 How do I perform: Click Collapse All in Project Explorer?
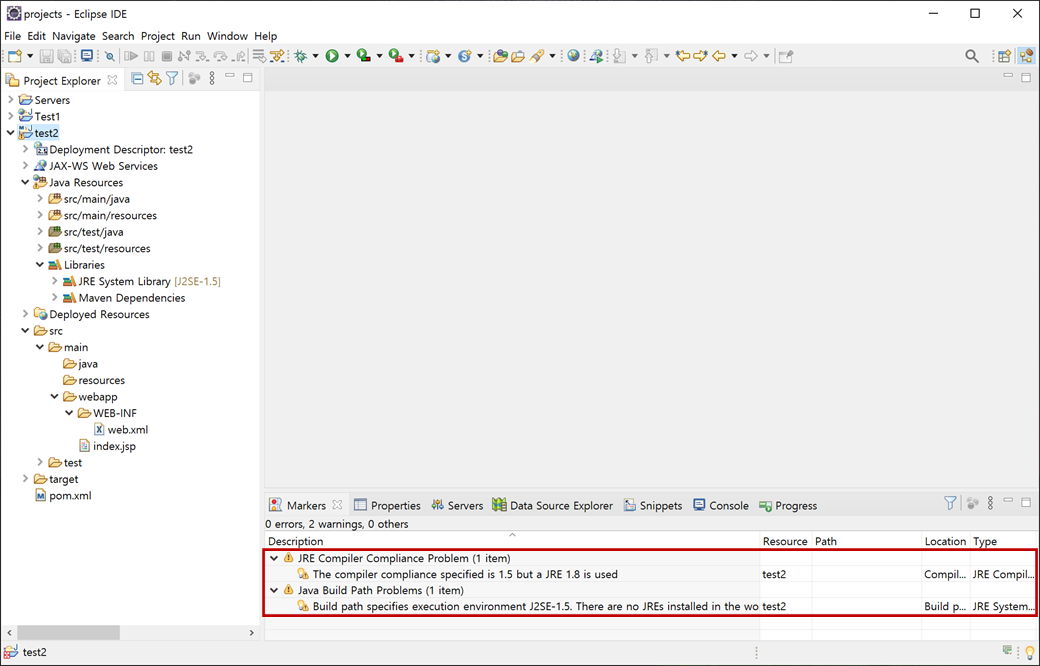click(137, 79)
